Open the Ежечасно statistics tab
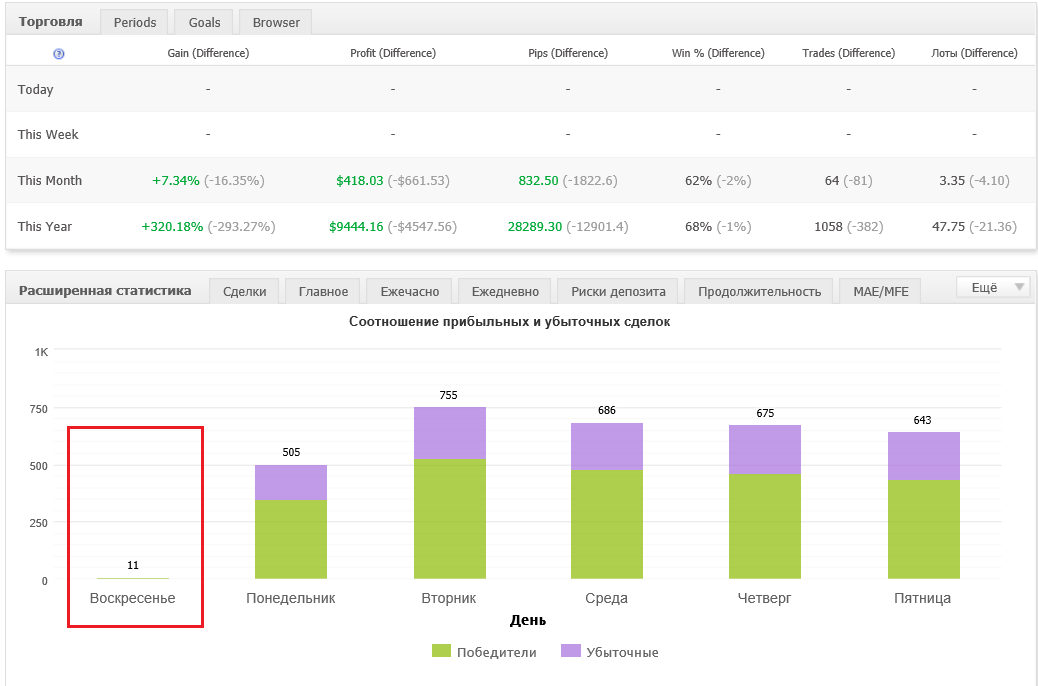The image size is (1038, 686). (410, 291)
